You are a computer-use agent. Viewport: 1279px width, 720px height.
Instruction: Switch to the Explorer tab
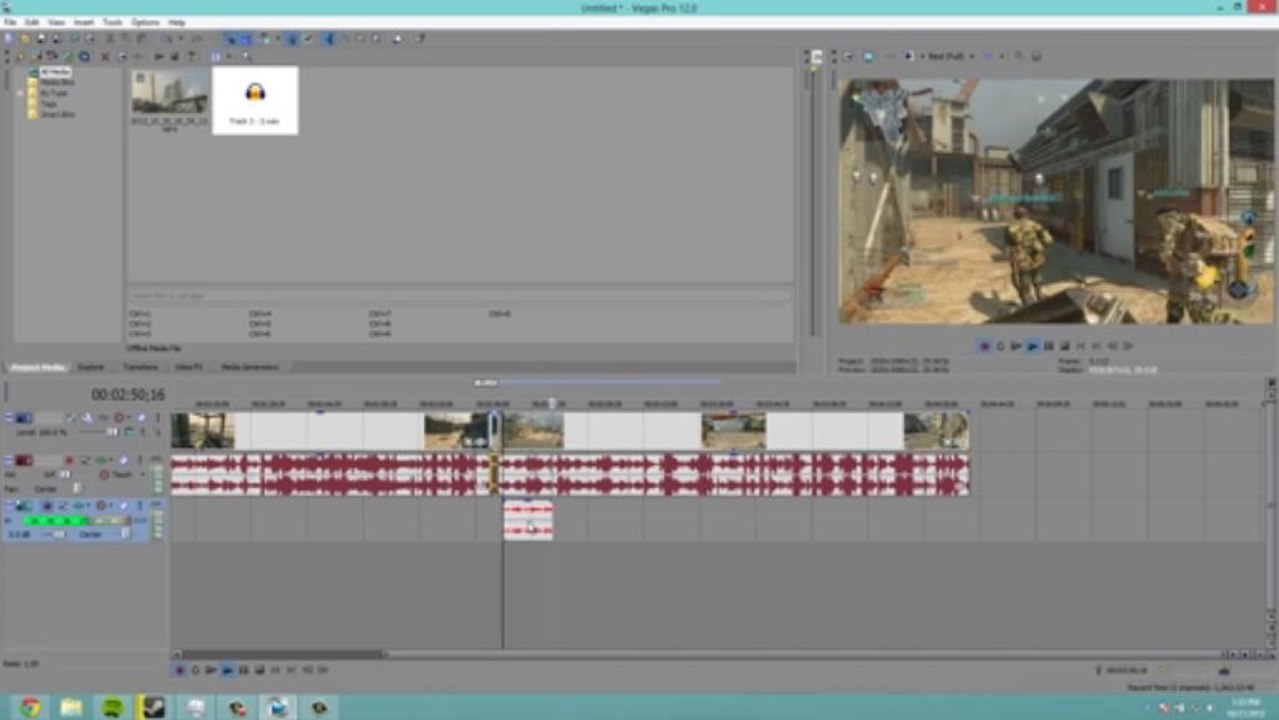click(91, 367)
